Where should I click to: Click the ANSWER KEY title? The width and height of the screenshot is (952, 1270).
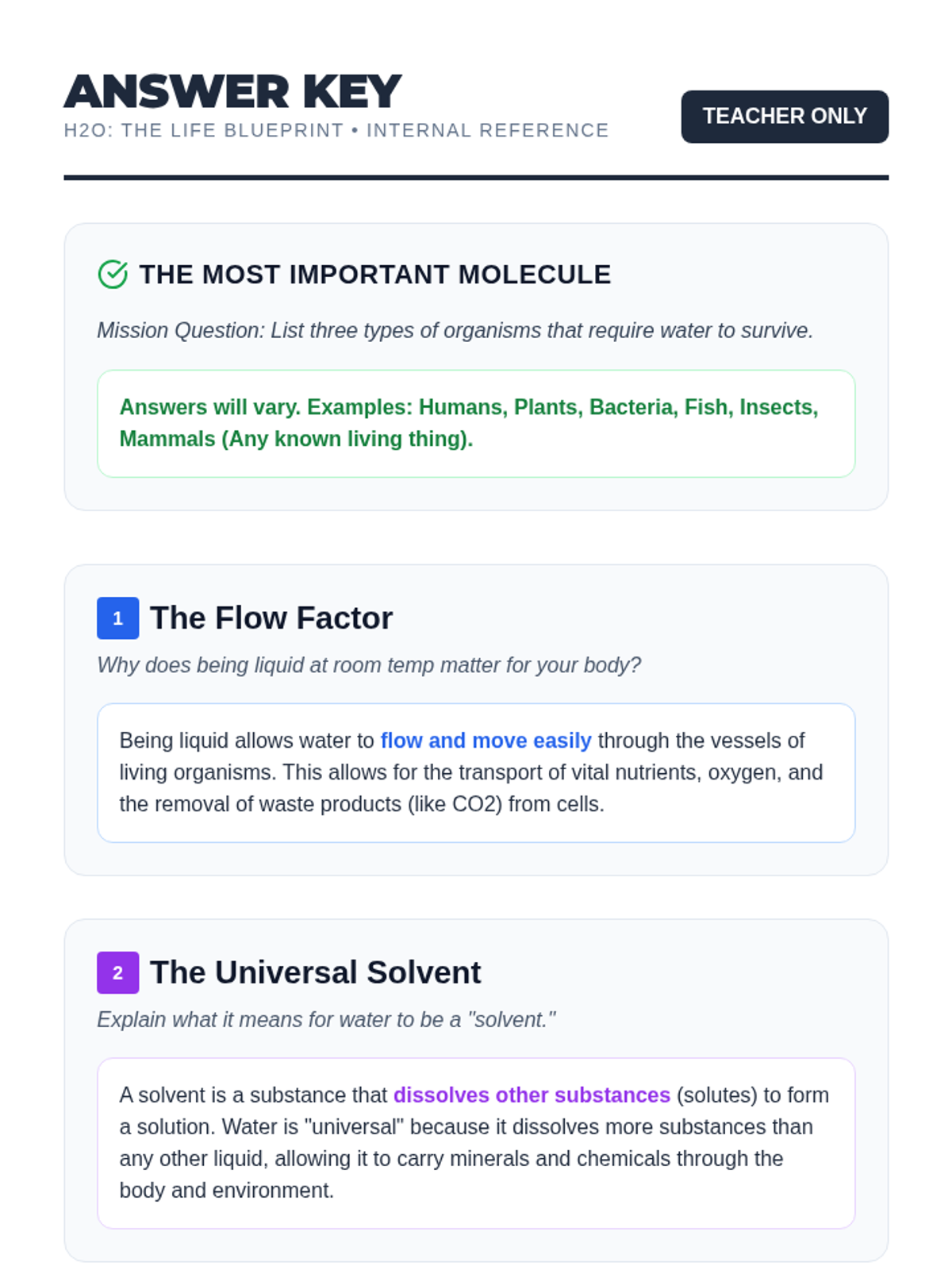pos(232,91)
